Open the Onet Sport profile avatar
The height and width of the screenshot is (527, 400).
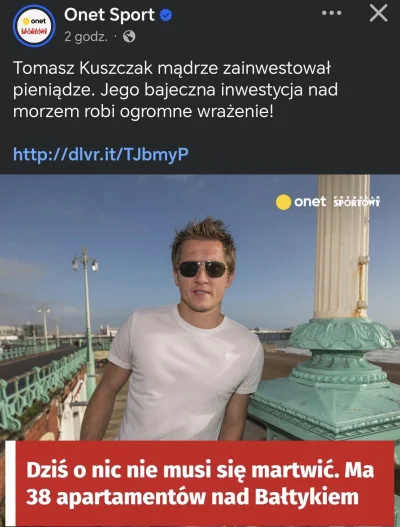click(34, 26)
